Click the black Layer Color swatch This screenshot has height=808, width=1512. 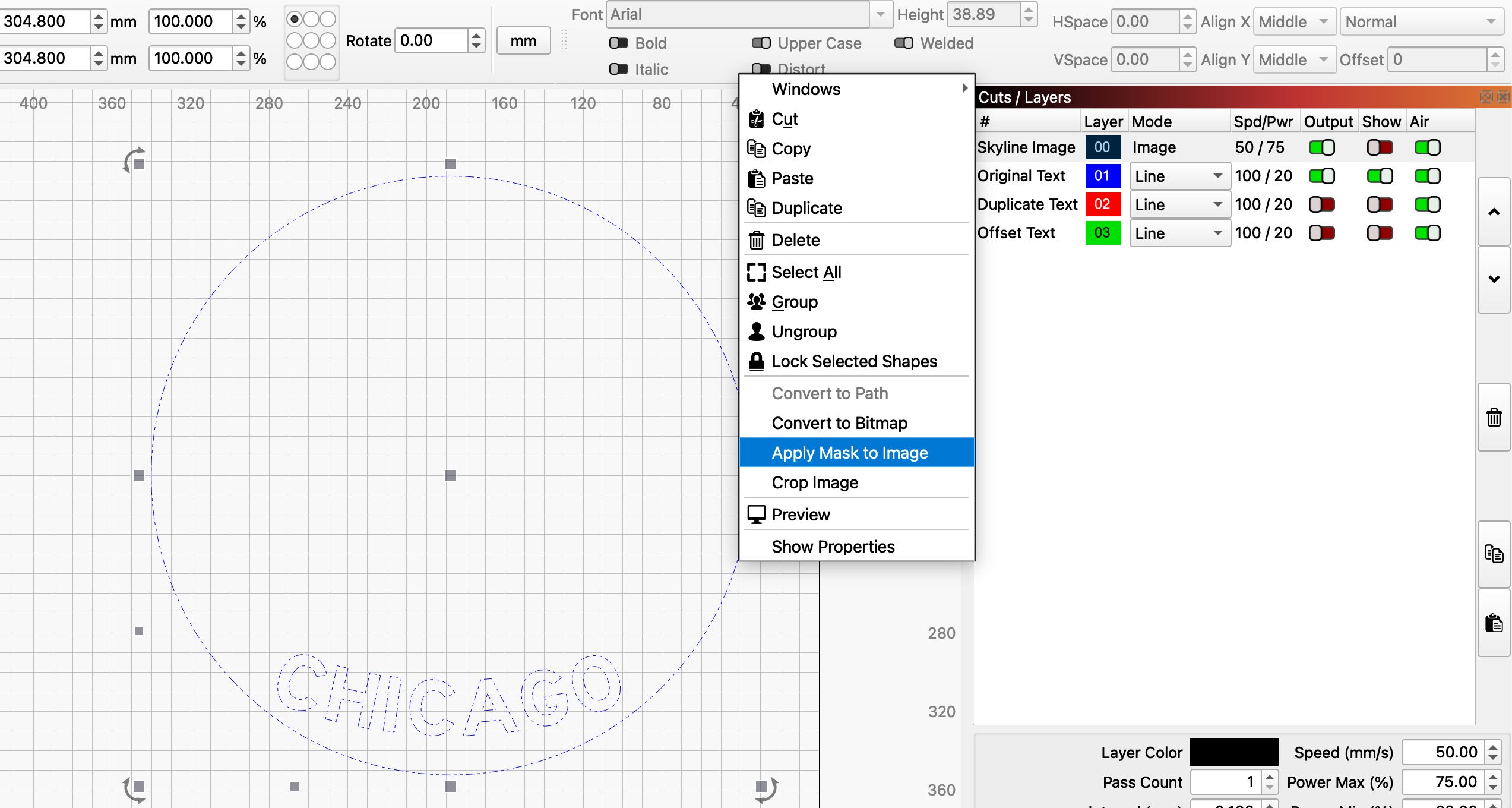(x=1233, y=752)
